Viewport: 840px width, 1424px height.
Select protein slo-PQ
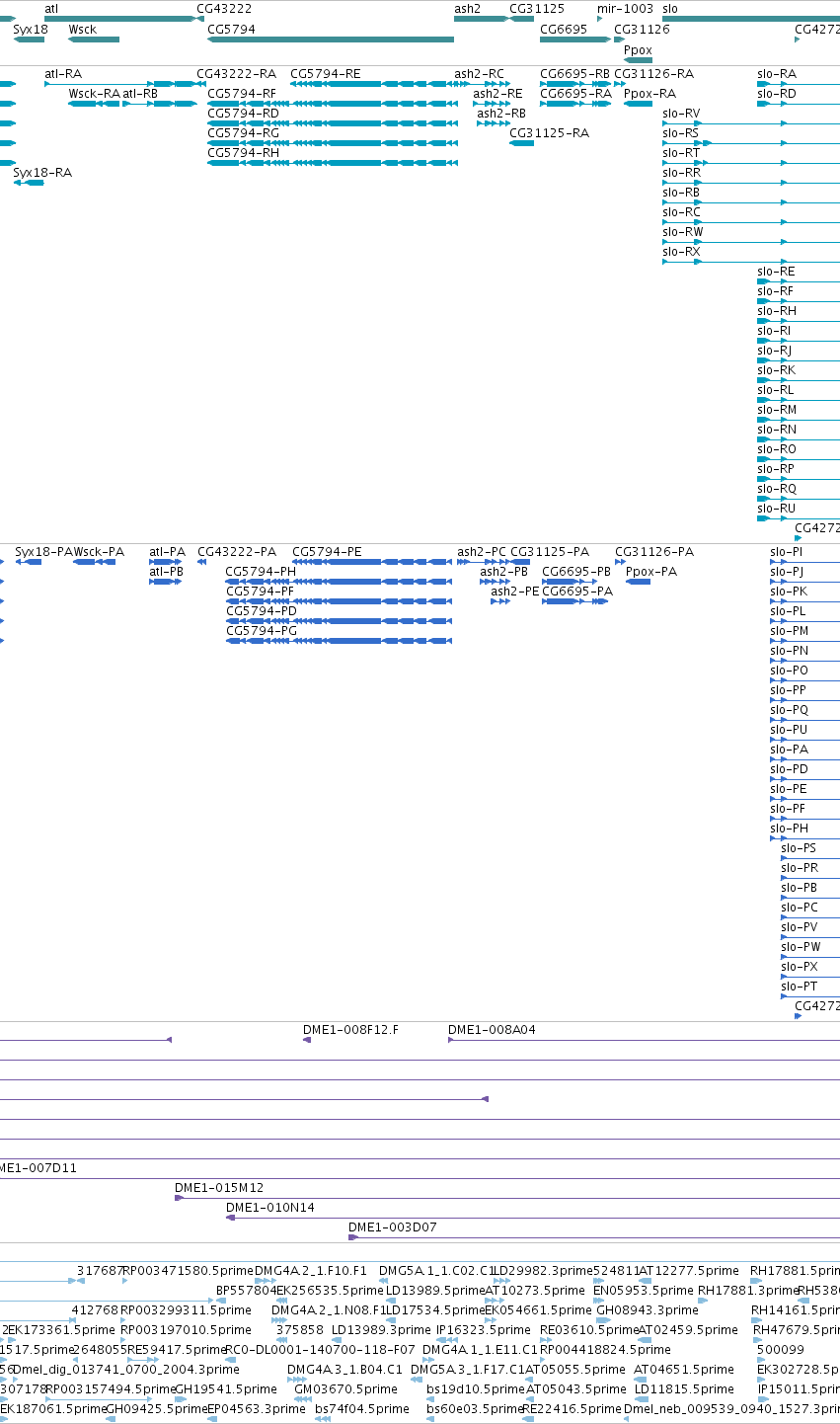pos(789,710)
